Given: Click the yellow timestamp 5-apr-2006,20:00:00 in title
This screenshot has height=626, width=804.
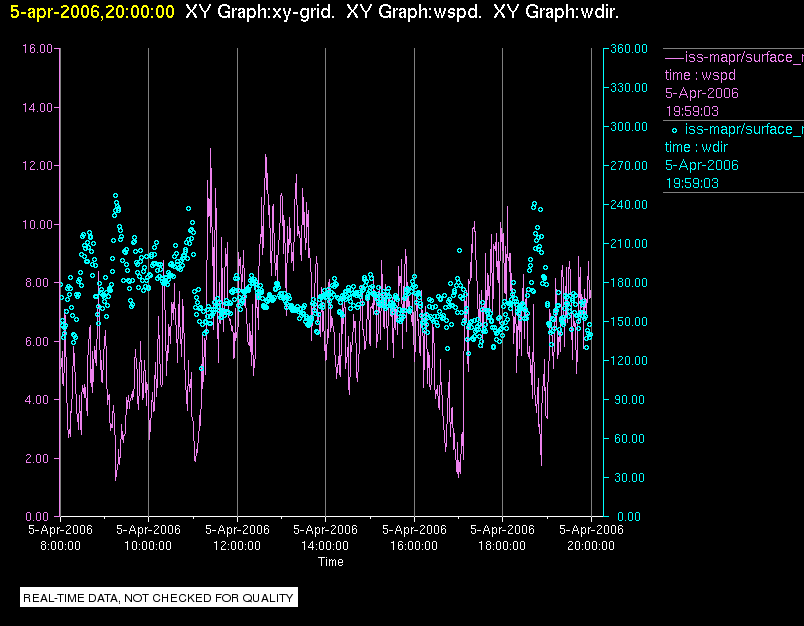Looking at the screenshot, I should tap(92, 12).
